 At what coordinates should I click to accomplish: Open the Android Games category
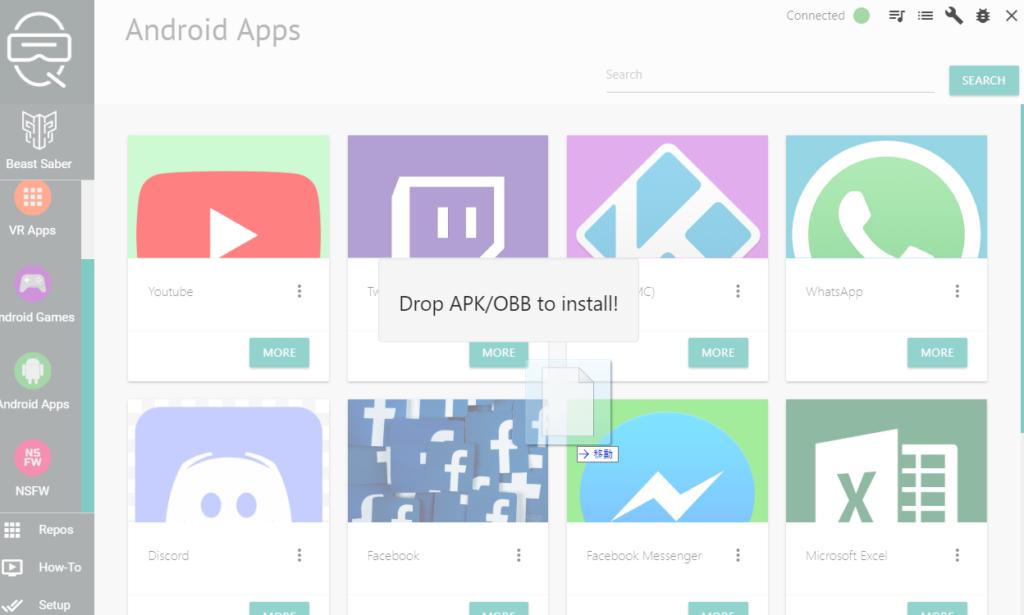tap(33, 296)
